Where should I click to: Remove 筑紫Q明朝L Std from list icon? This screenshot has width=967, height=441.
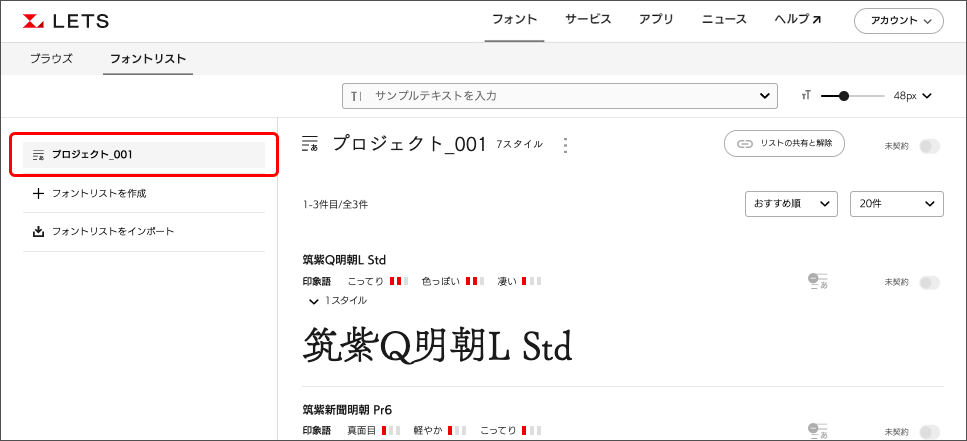click(x=817, y=281)
